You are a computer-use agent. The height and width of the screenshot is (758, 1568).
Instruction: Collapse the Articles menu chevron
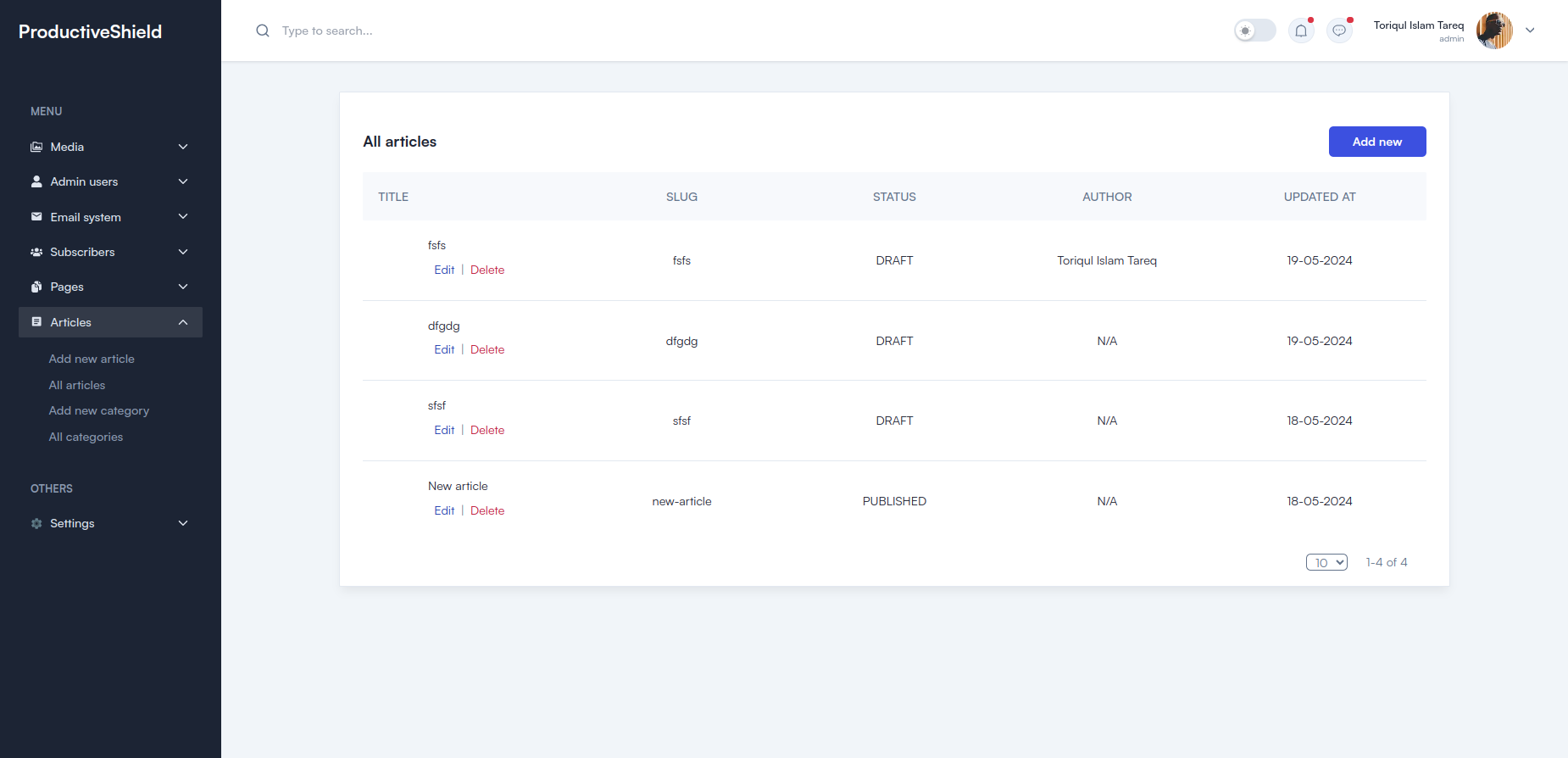183,322
